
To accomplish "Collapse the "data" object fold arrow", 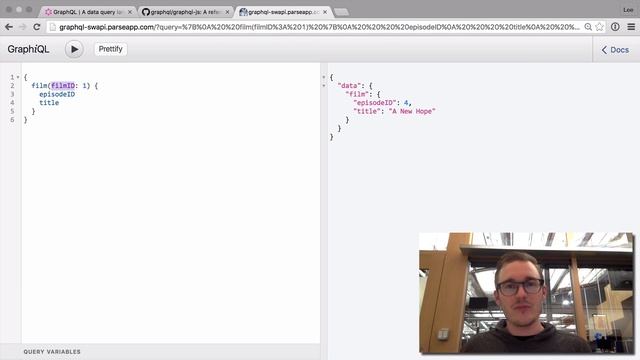I will click(x=324, y=86).
